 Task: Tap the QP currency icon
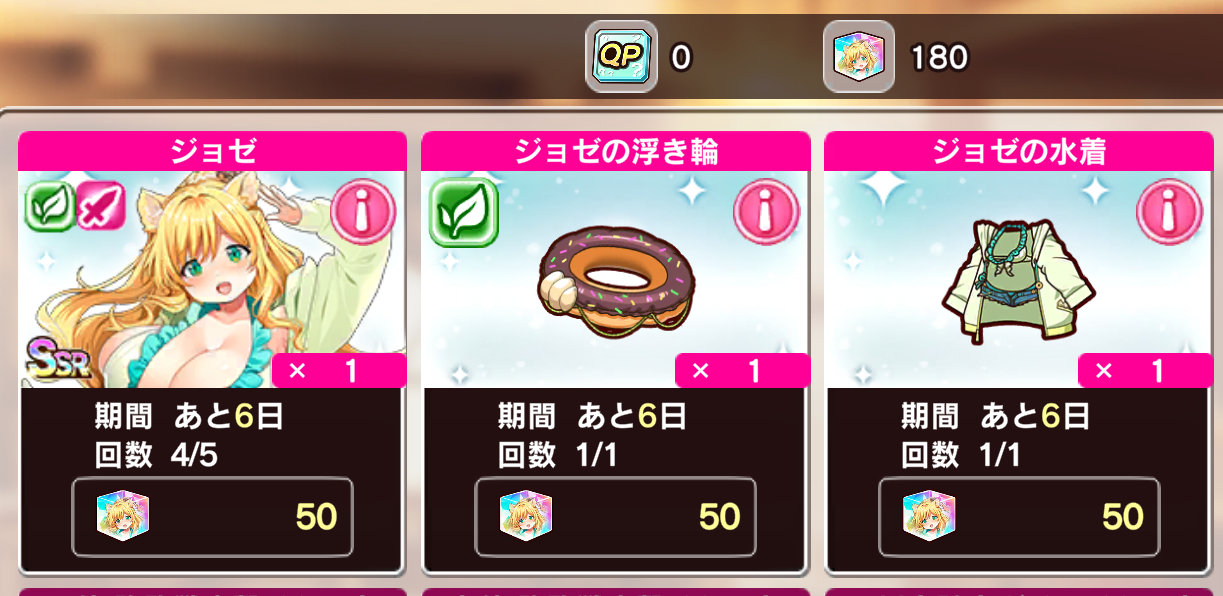pyautogui.click(x=621, y=57)
